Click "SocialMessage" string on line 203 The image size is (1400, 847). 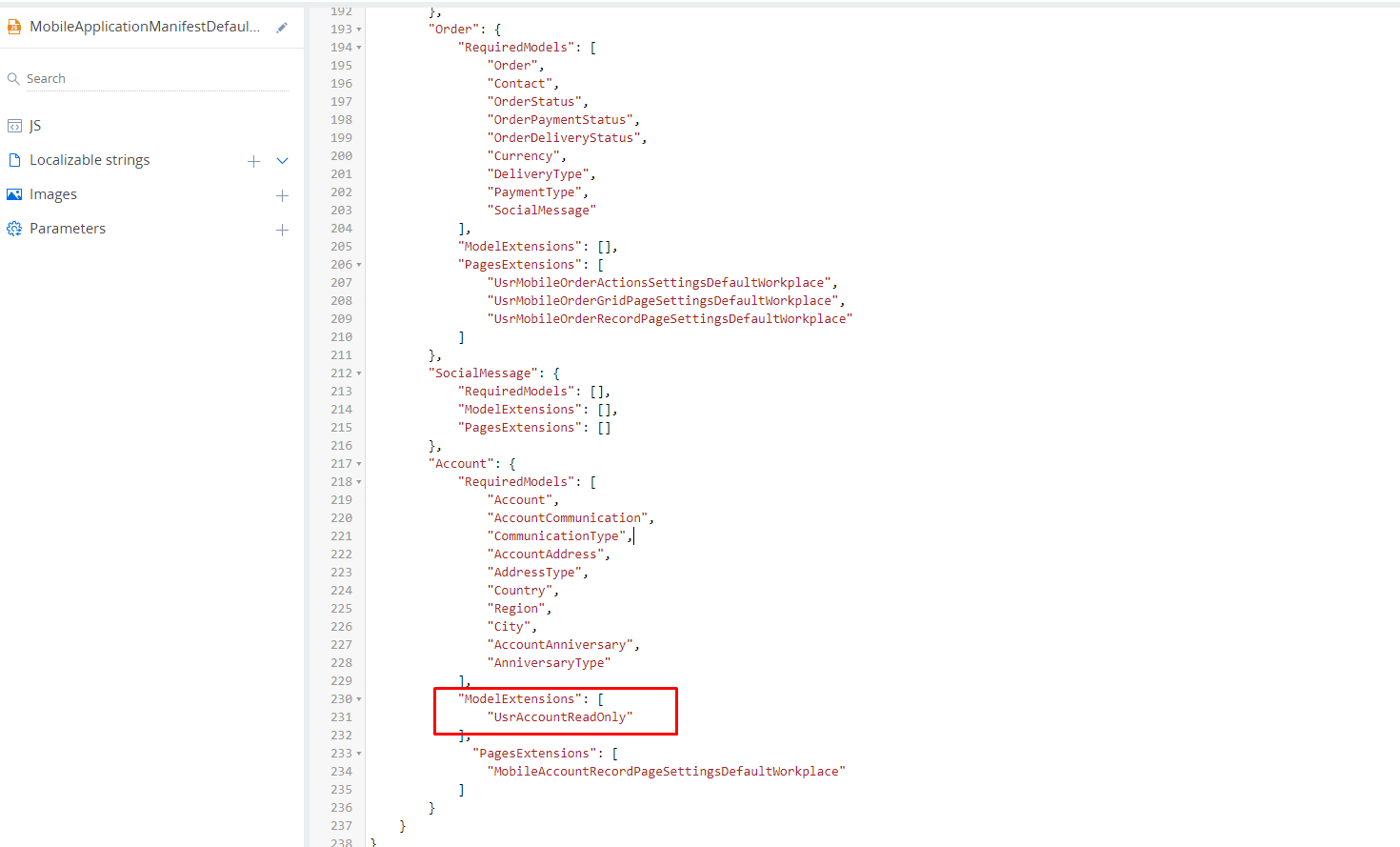(x=542, y=211)
